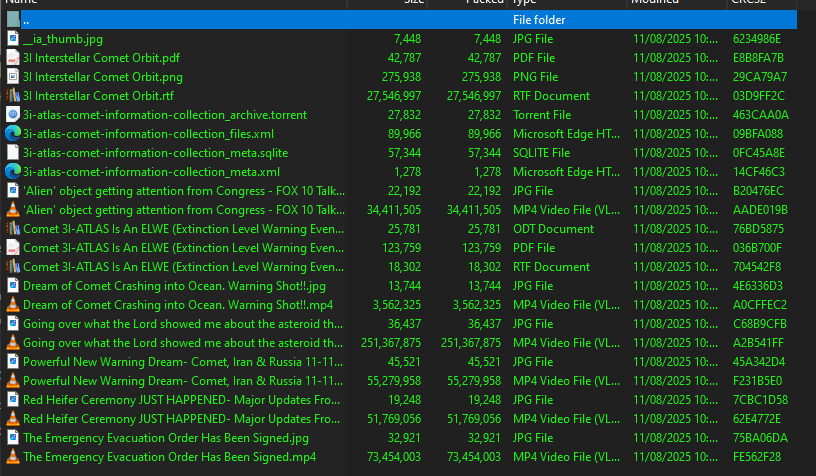Click the JPG icon for 'Alien' object FOX 10 image
Viewport: 816px width, 476px height.
click(13, 191)
